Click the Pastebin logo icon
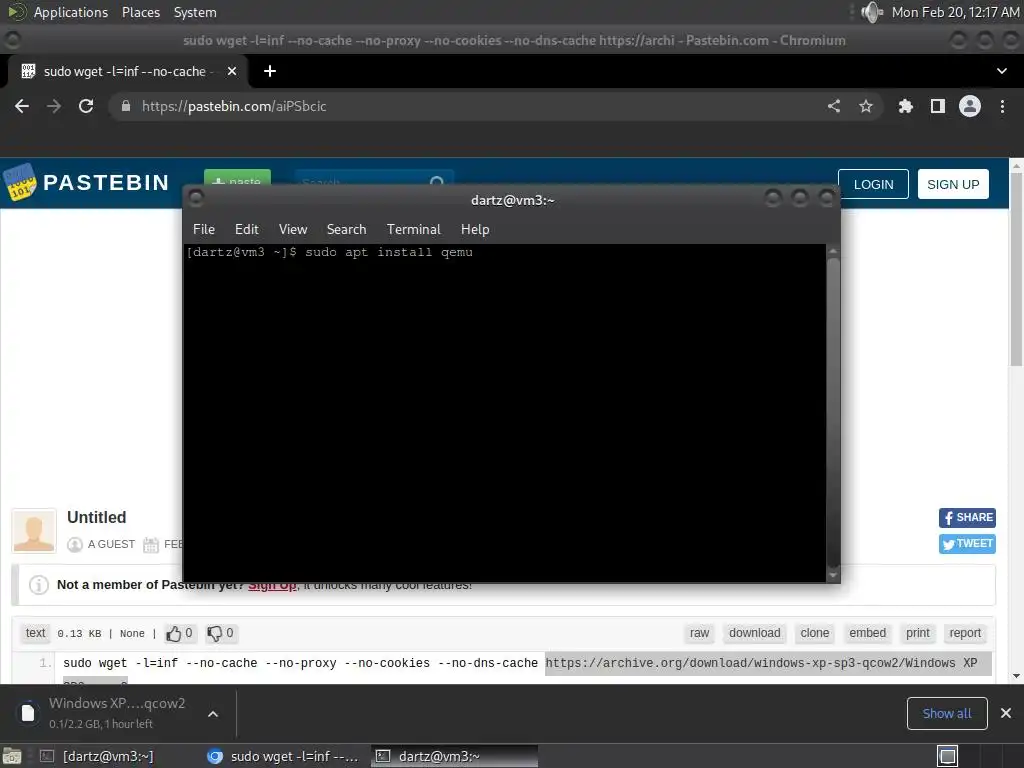Image resolution: width=1024 pixels, height=768 pixels. tap(19, 182)
